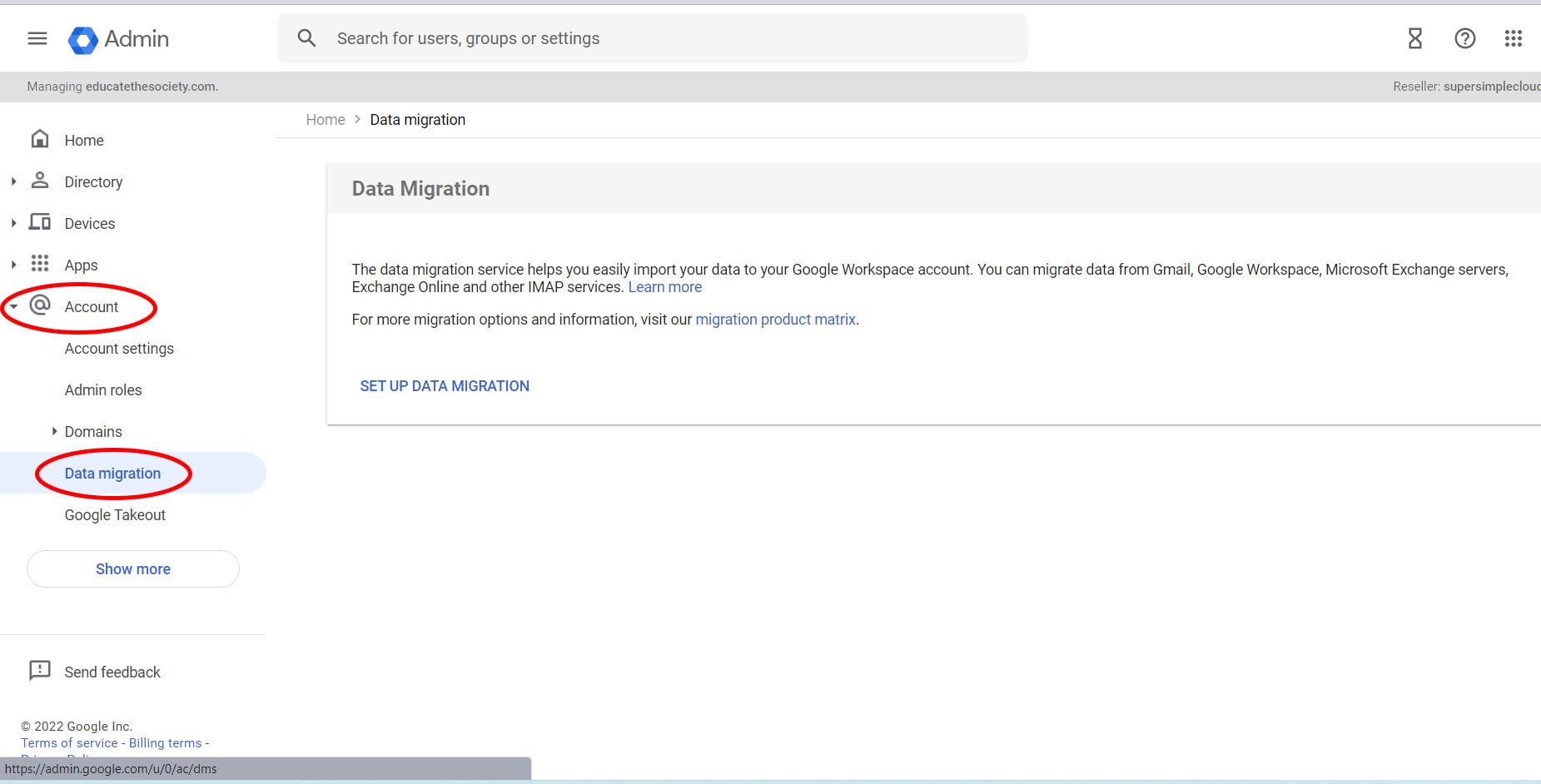
Task: Expand the Directory section arrow
Action: tap(13, 181)
